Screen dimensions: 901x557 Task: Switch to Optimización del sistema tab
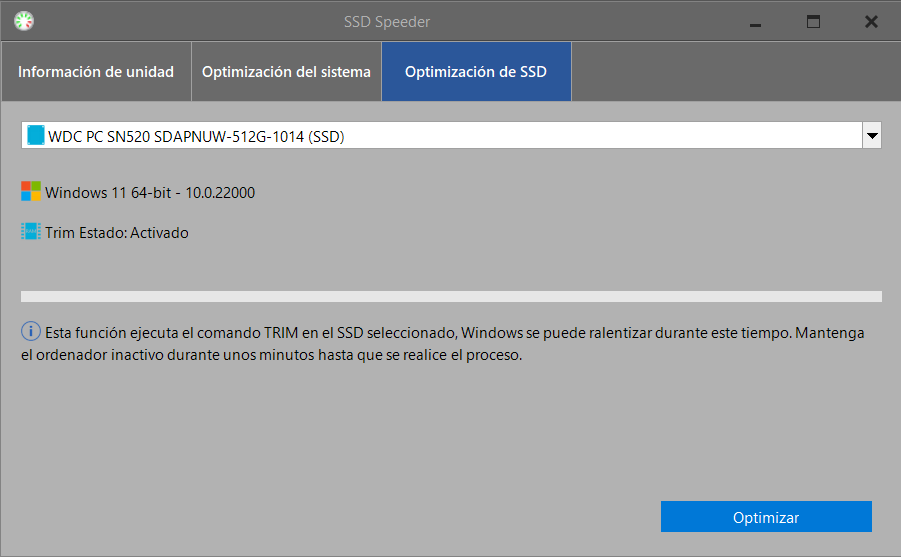(x=286, y=72)
